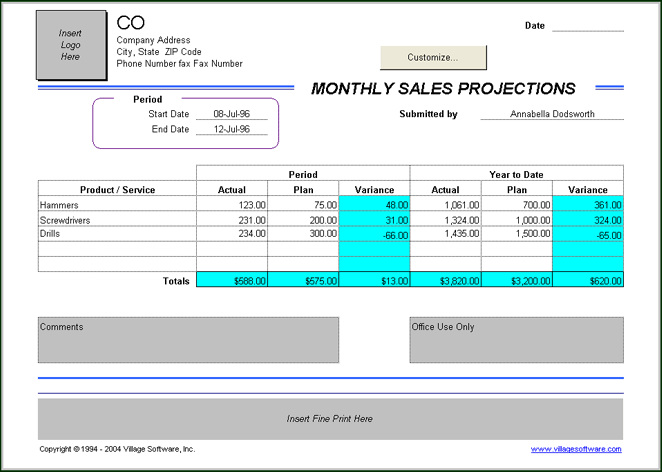Click the period variance total $13.00
The image size is (662, 472).
click(x=375, y=282)
